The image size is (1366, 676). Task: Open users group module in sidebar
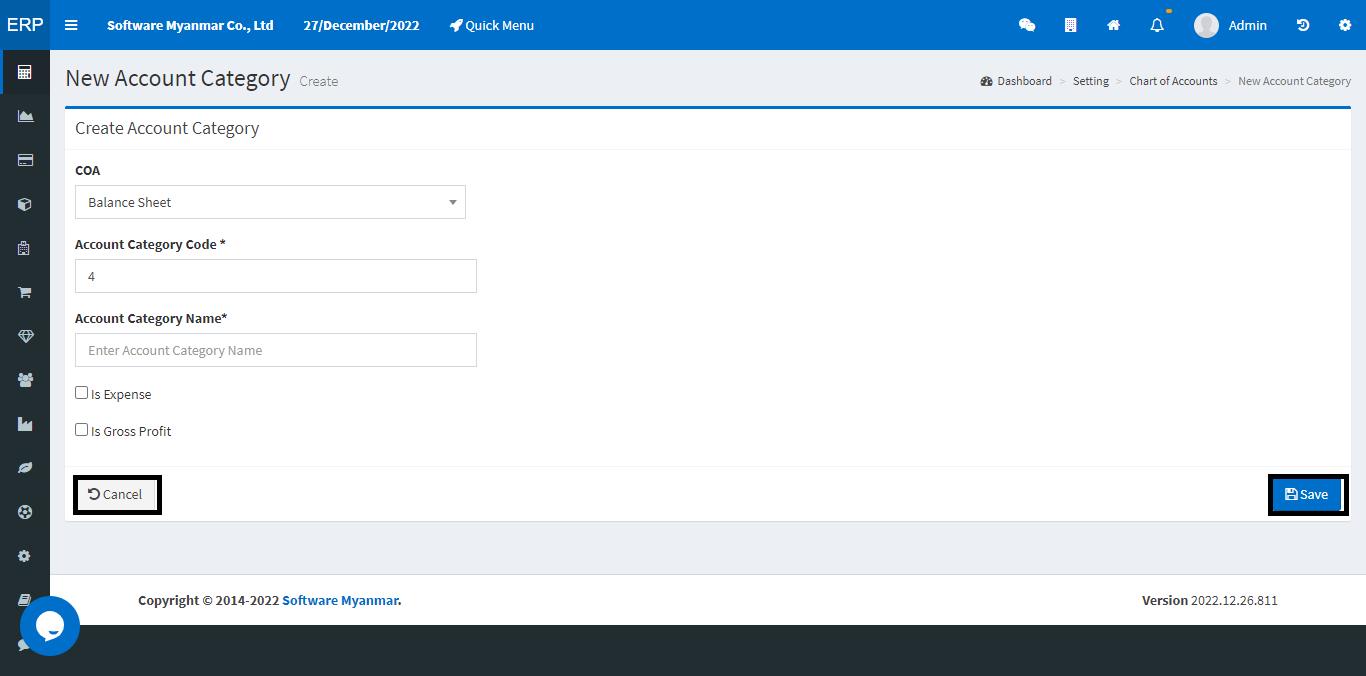25,380
